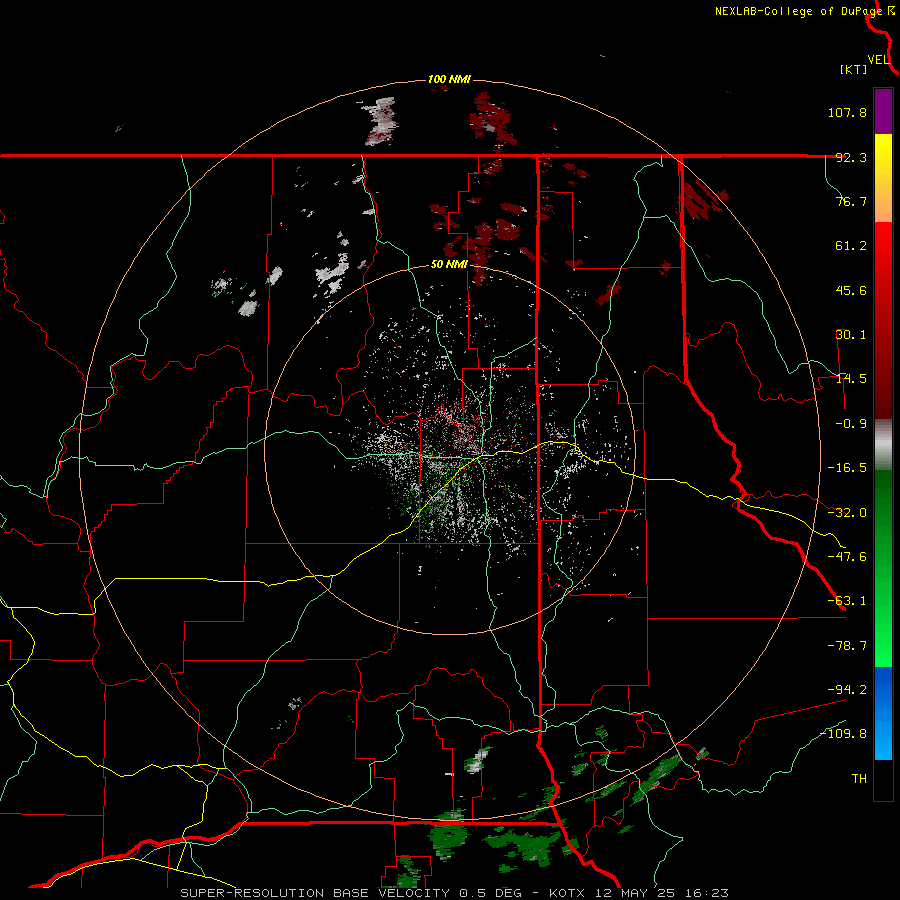Image resolution: width=900 pixels, height=900 pixels.
Task: Click the yellow-orange segment of the color bar
Action: point(883,178)
